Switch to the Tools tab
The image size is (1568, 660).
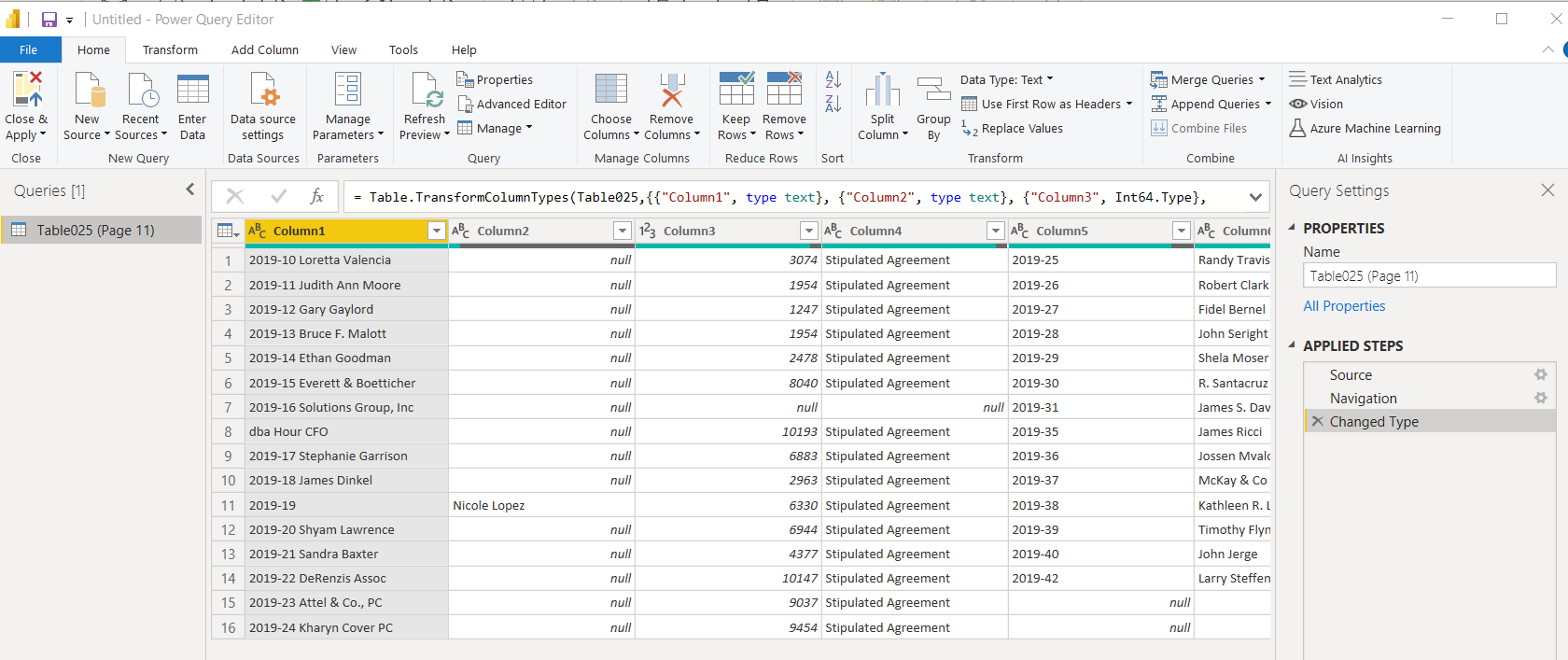[403, 49]
